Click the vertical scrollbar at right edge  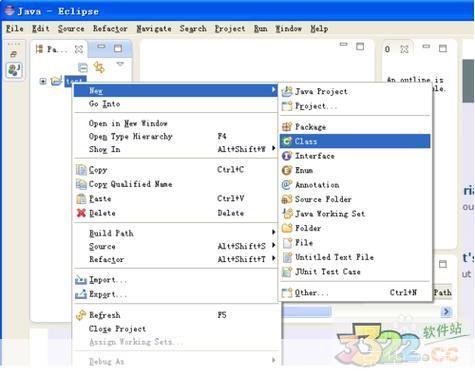pos(468,81)
